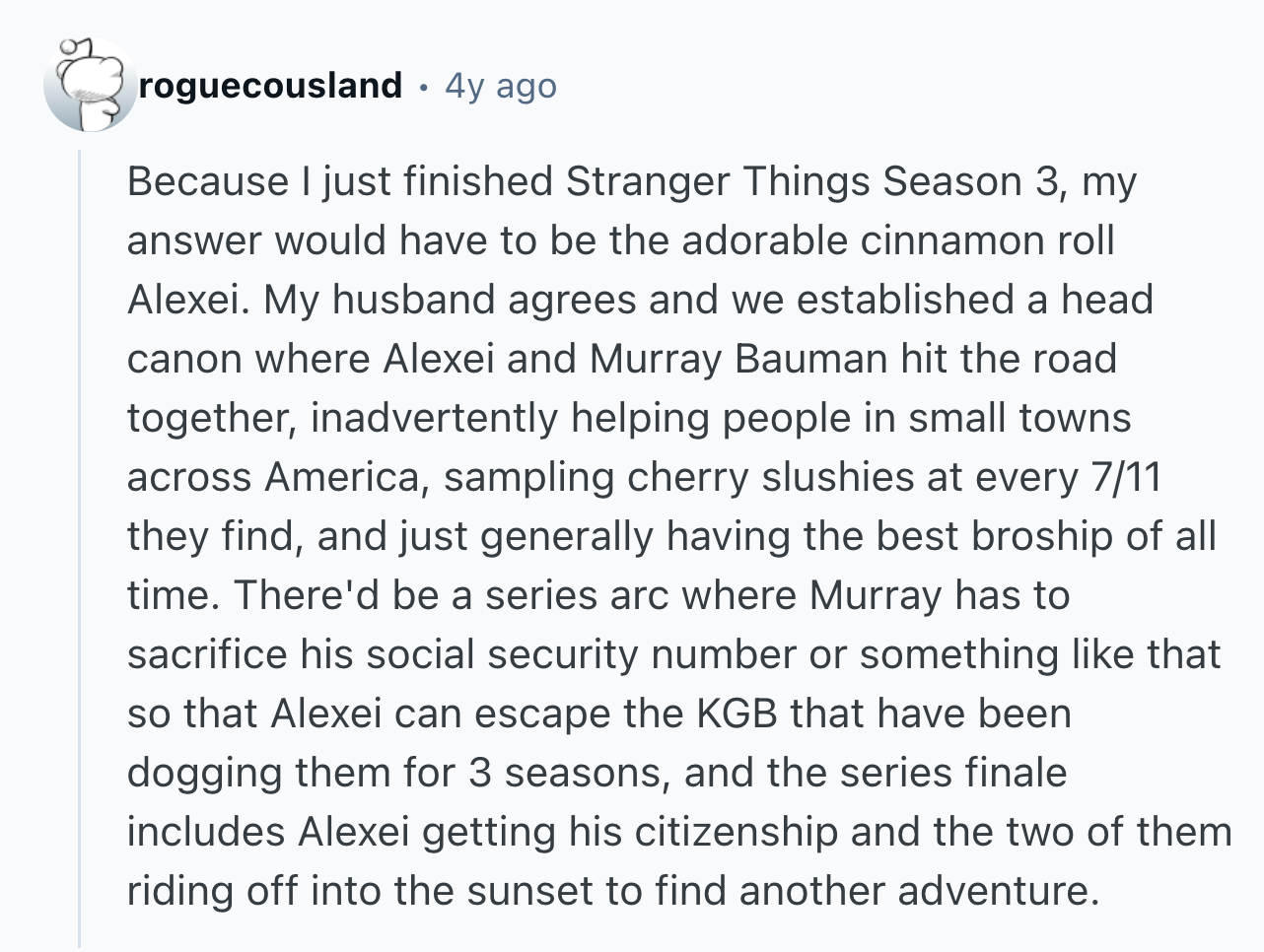Click the 'KGB' acronym in the comment
Viewport: 1264px width, 952px height.
737,714
